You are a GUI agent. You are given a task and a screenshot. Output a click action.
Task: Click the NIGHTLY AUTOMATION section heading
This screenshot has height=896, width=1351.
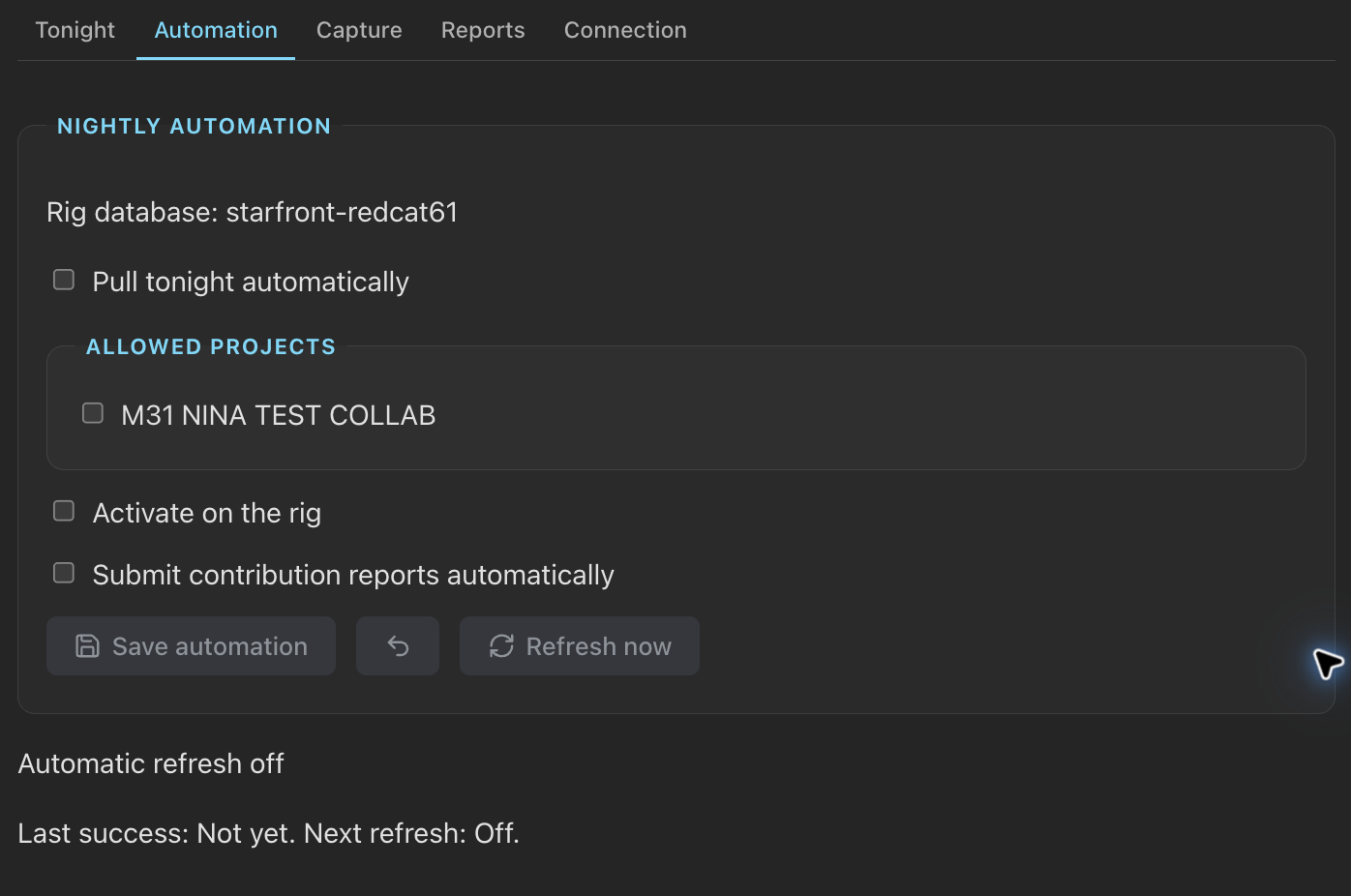(194, 126)
